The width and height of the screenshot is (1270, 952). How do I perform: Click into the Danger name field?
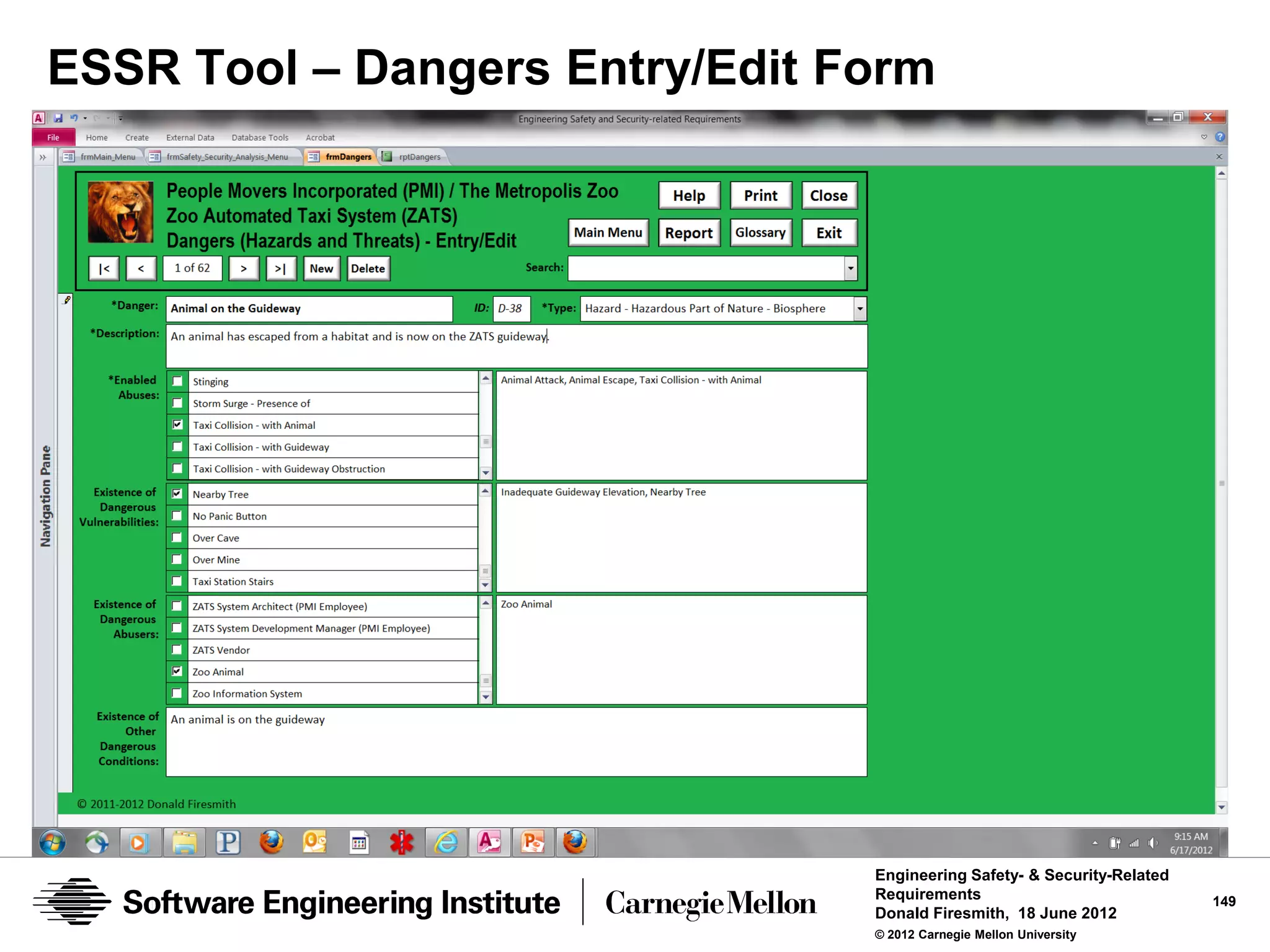pyautogui.click(x=309, y=309)
